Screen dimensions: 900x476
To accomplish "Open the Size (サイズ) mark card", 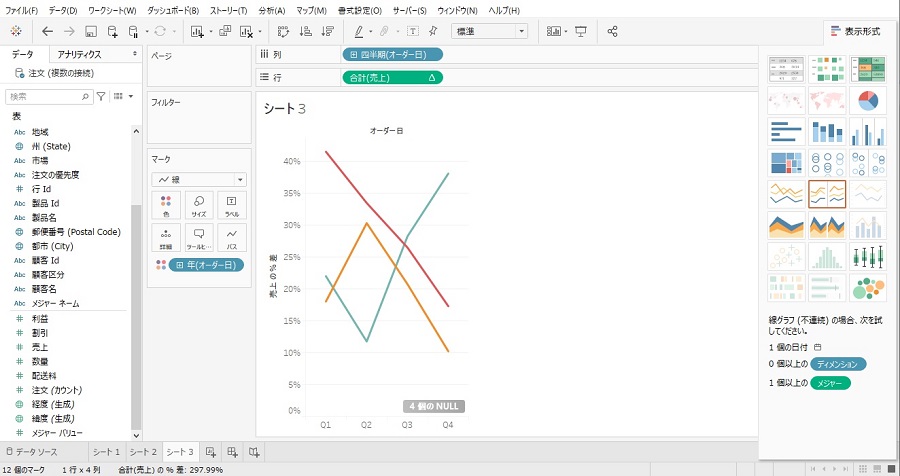I will (x=198, y=205).
